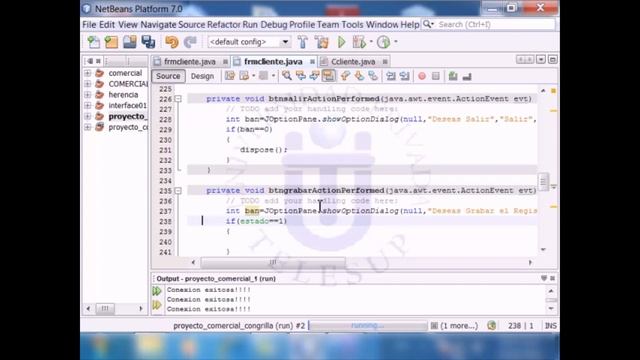Collapse the btngrabarActionPerformed code fold
The width and height of the screenshot is (640, 360).
178,191
